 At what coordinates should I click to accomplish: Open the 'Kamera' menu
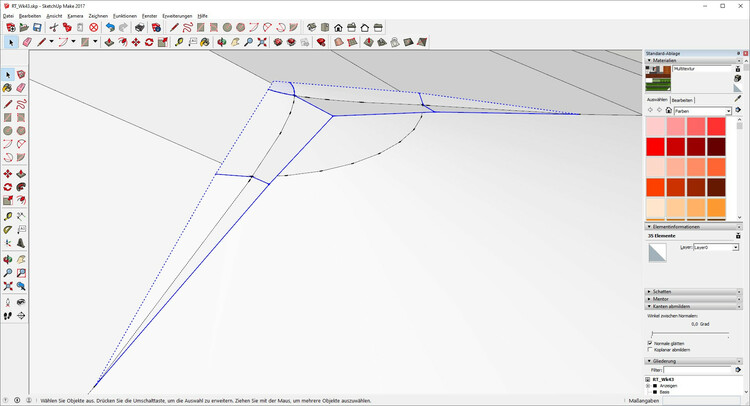pyautogui.click(x=75, y=16)
